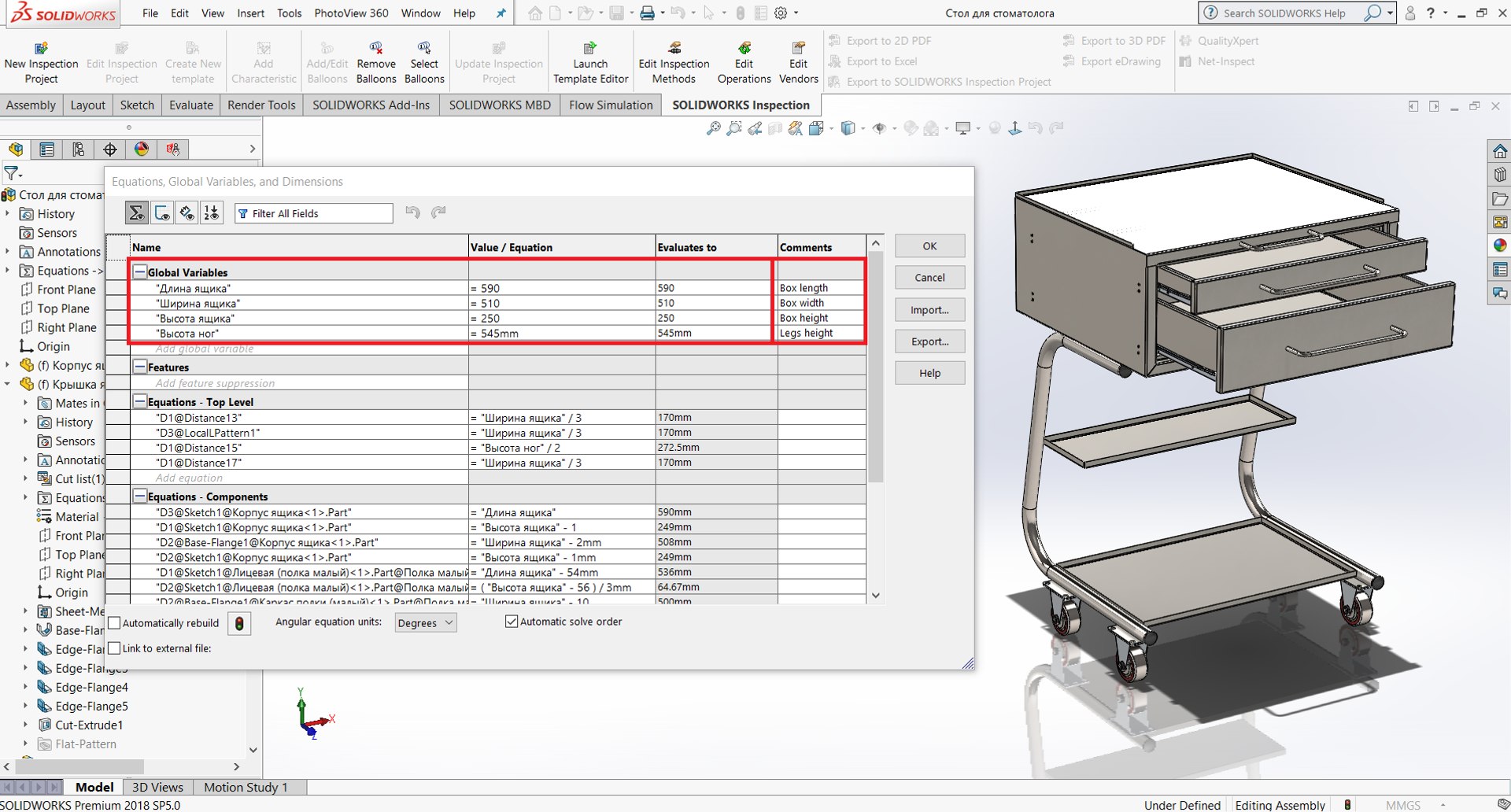Collapse Equations - Top Level group
This screenshot has height=812, width=1511.
click(139, 402)
